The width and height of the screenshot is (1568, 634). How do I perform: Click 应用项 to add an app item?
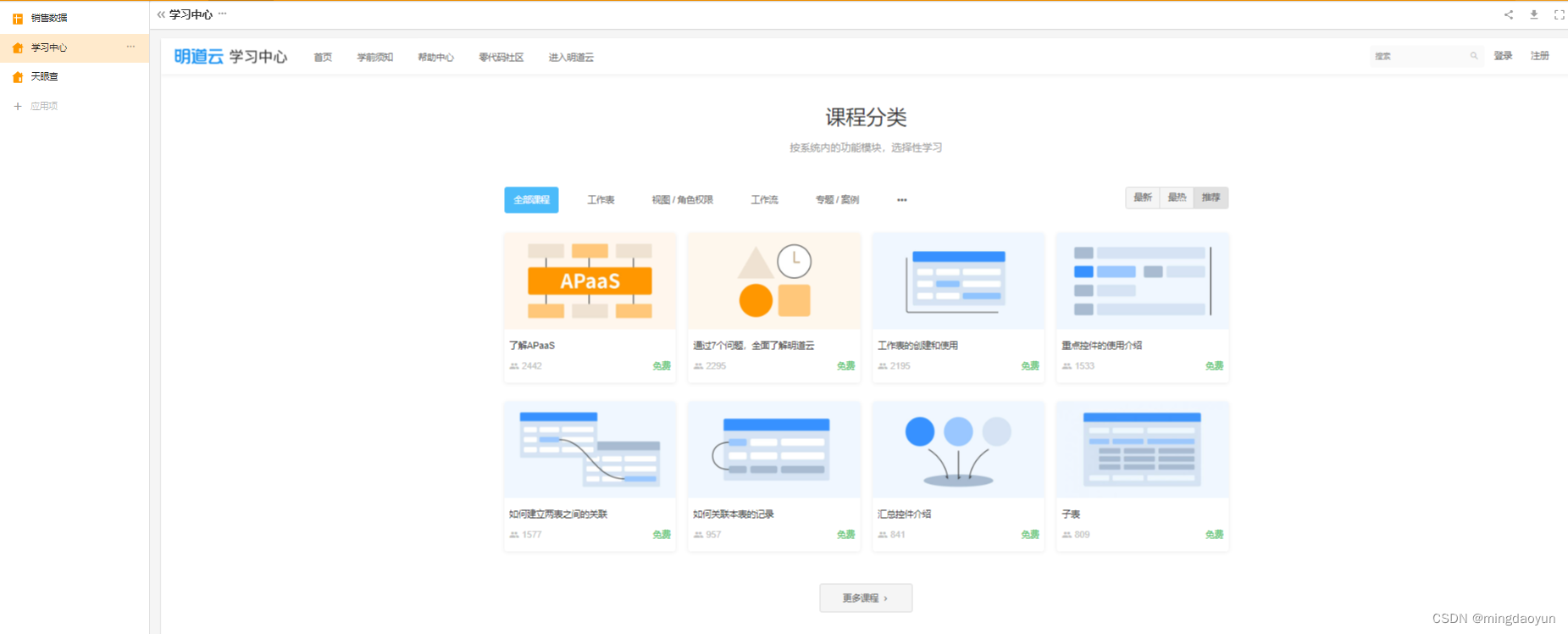click(x=44, y=106)
